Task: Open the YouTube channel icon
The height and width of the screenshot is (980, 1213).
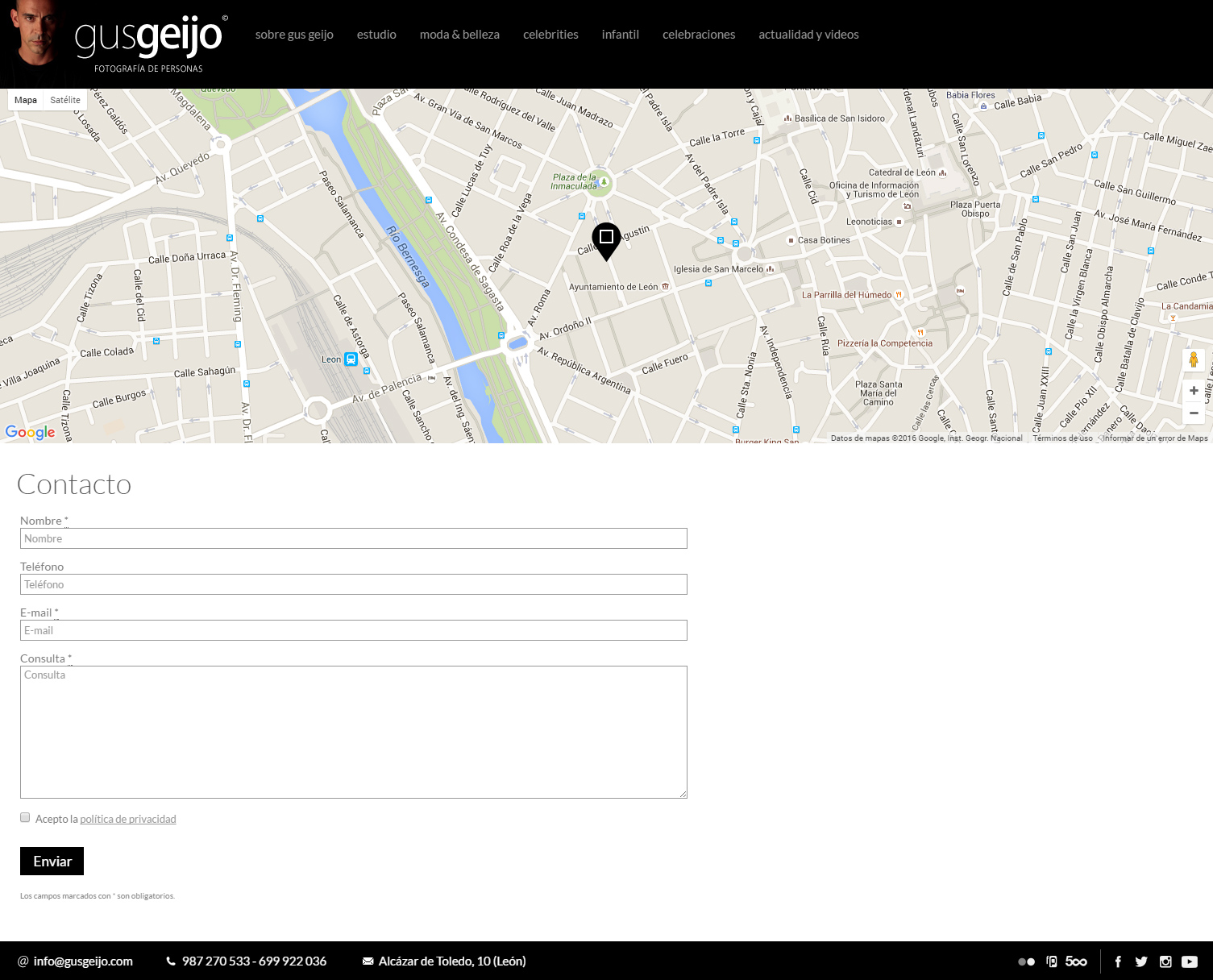Action: pos(1190,961)
